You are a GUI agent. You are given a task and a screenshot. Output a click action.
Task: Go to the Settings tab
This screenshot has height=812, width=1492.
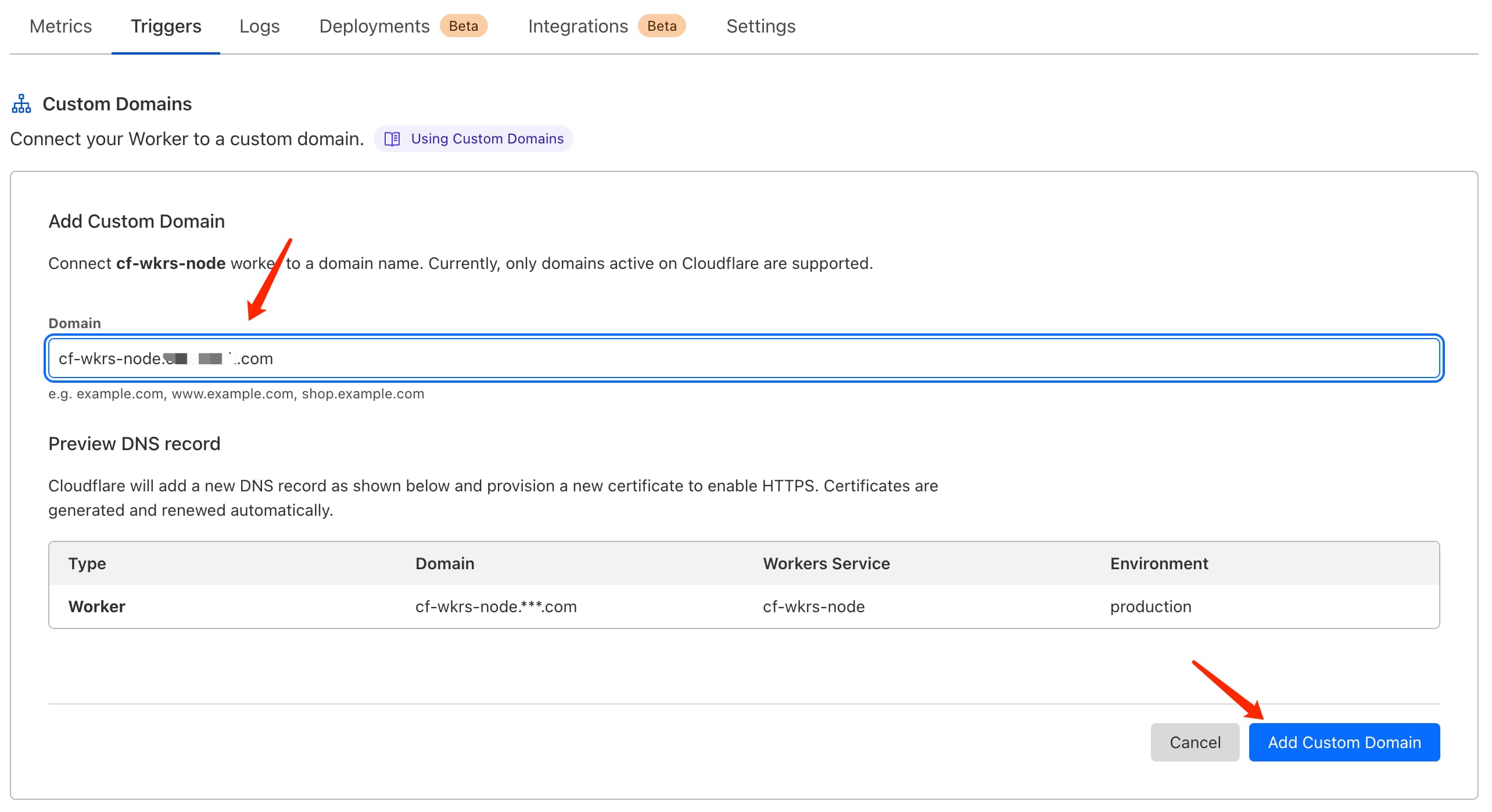tap(761, 26)
